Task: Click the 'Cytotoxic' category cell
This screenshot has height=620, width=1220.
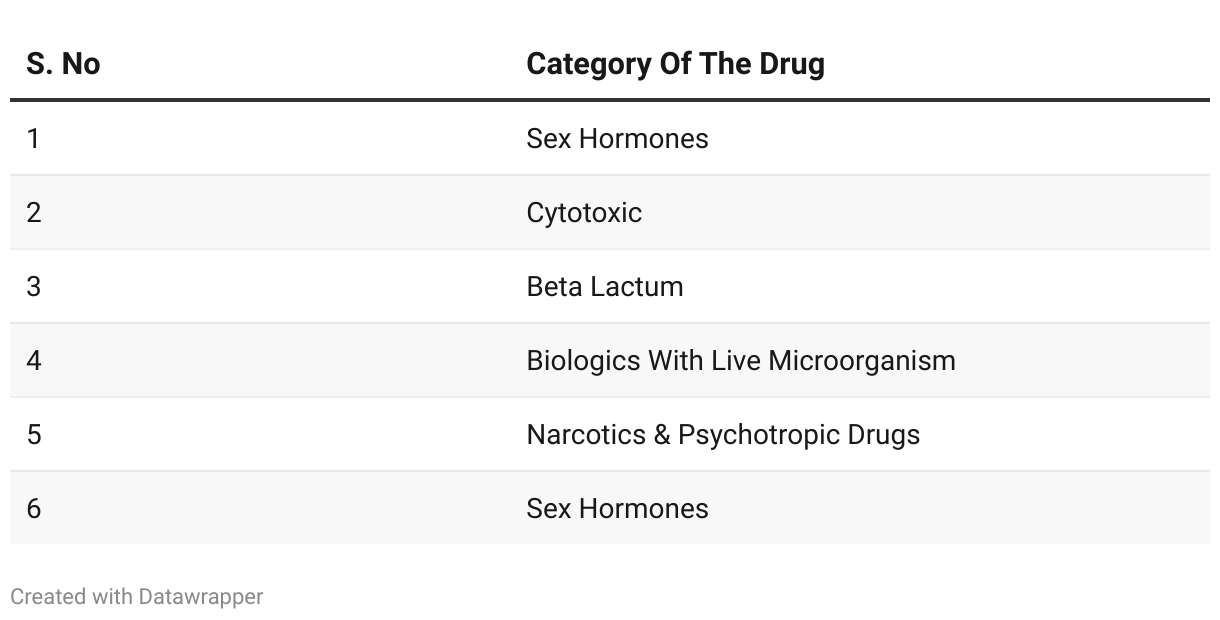Action: pyautogui.click(x=584, y=212)
